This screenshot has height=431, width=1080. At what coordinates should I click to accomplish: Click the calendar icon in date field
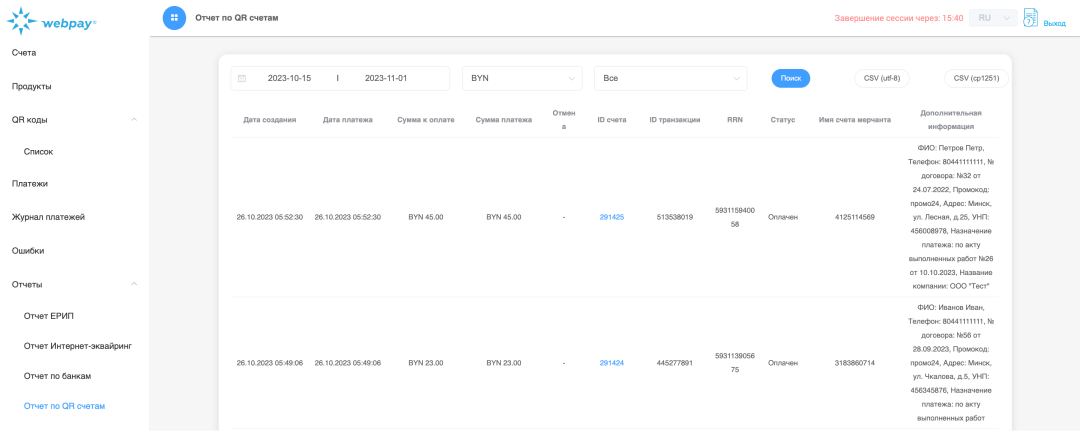pos(242,78)
